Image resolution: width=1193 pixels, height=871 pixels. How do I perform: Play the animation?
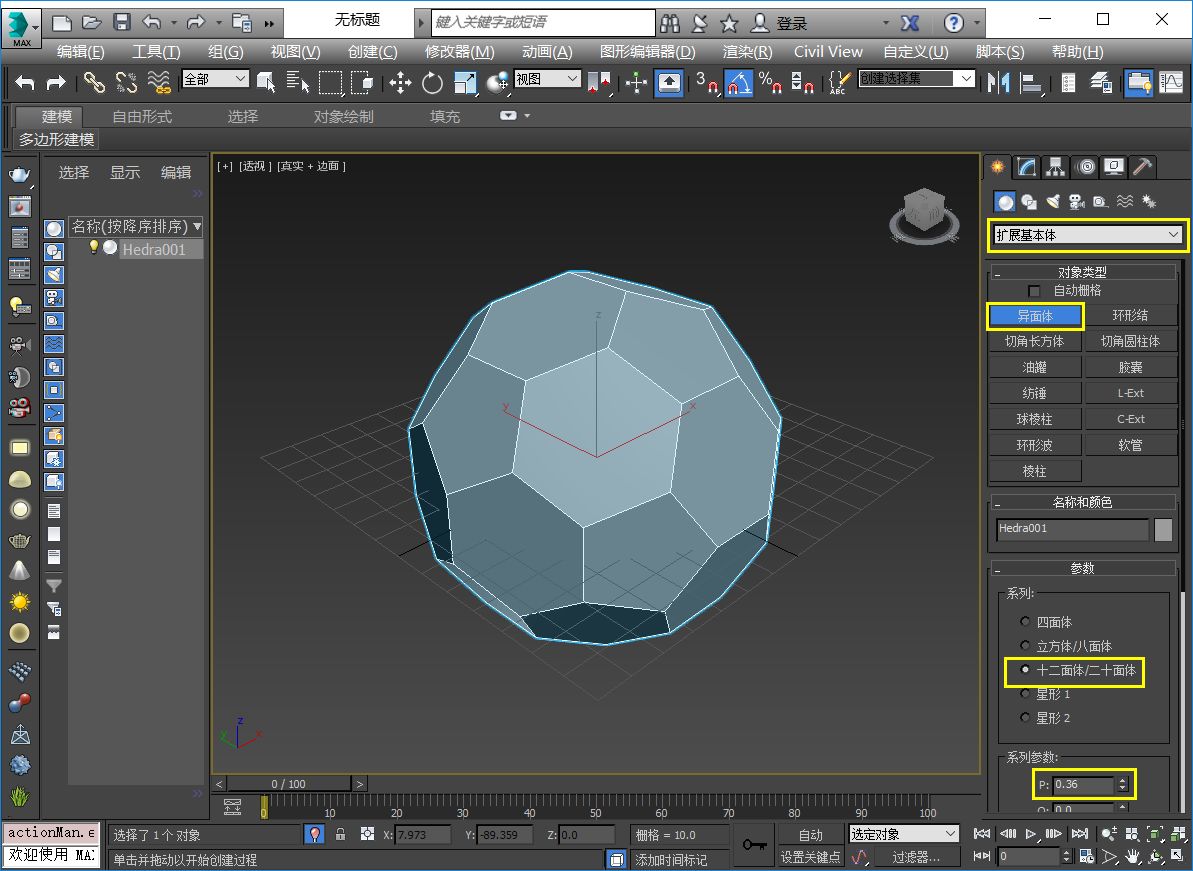pos(1031,834)
